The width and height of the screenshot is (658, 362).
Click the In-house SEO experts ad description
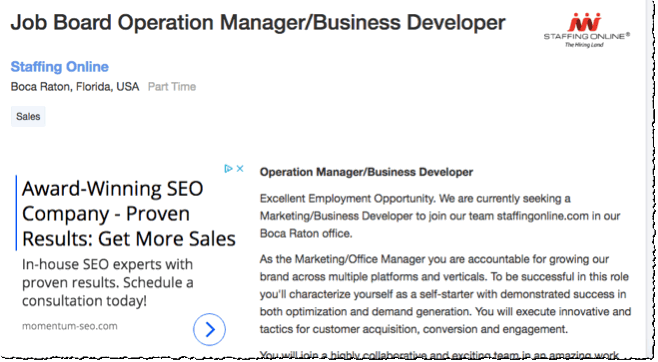[x=107, y=282]
